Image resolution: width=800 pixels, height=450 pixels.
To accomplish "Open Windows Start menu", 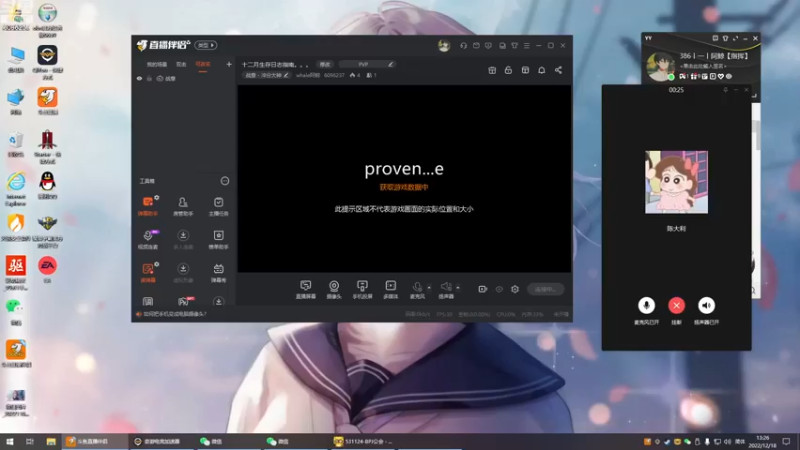I will click(x=10, y=441).
